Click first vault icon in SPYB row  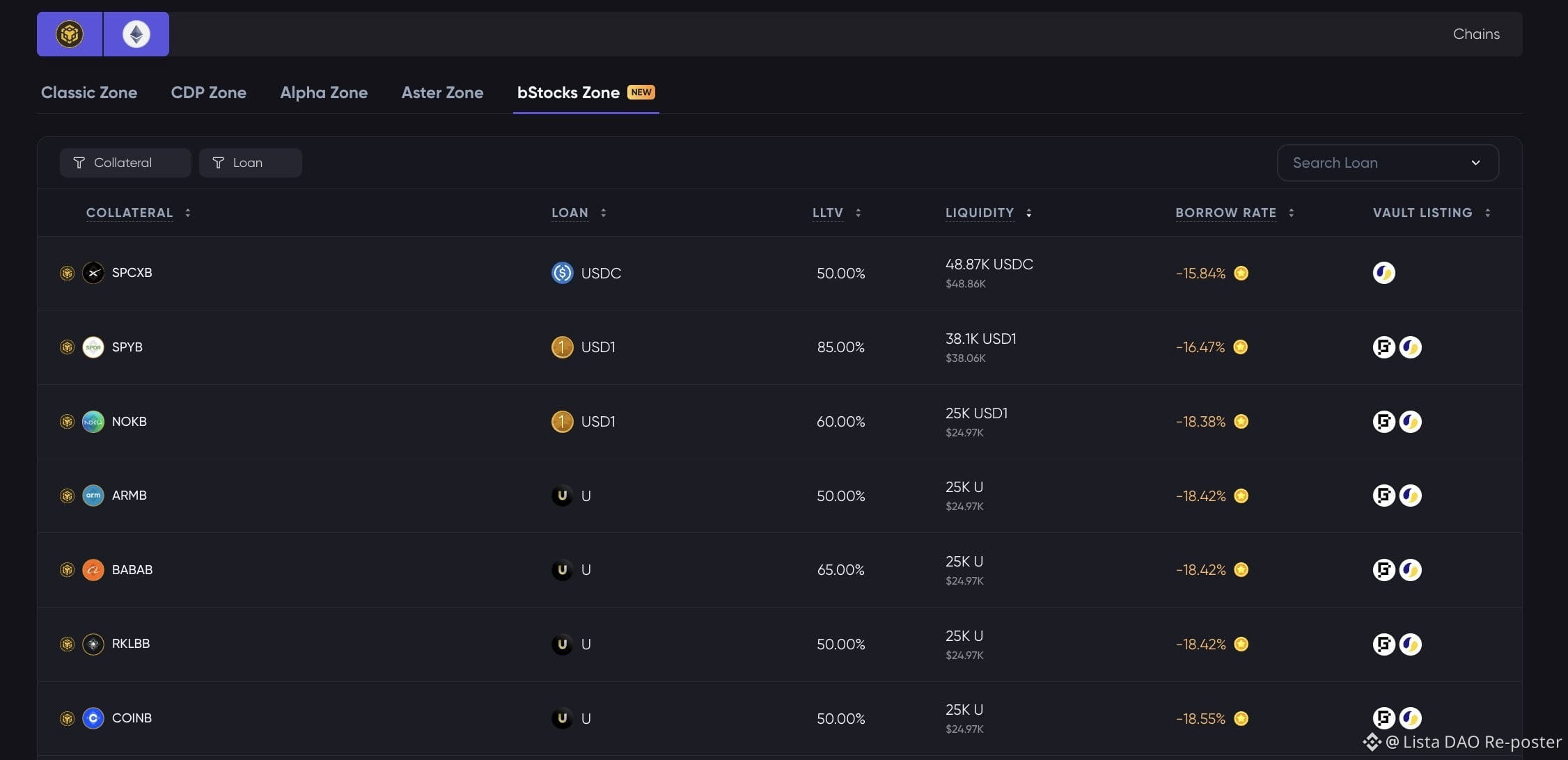tap(1384, 347)
